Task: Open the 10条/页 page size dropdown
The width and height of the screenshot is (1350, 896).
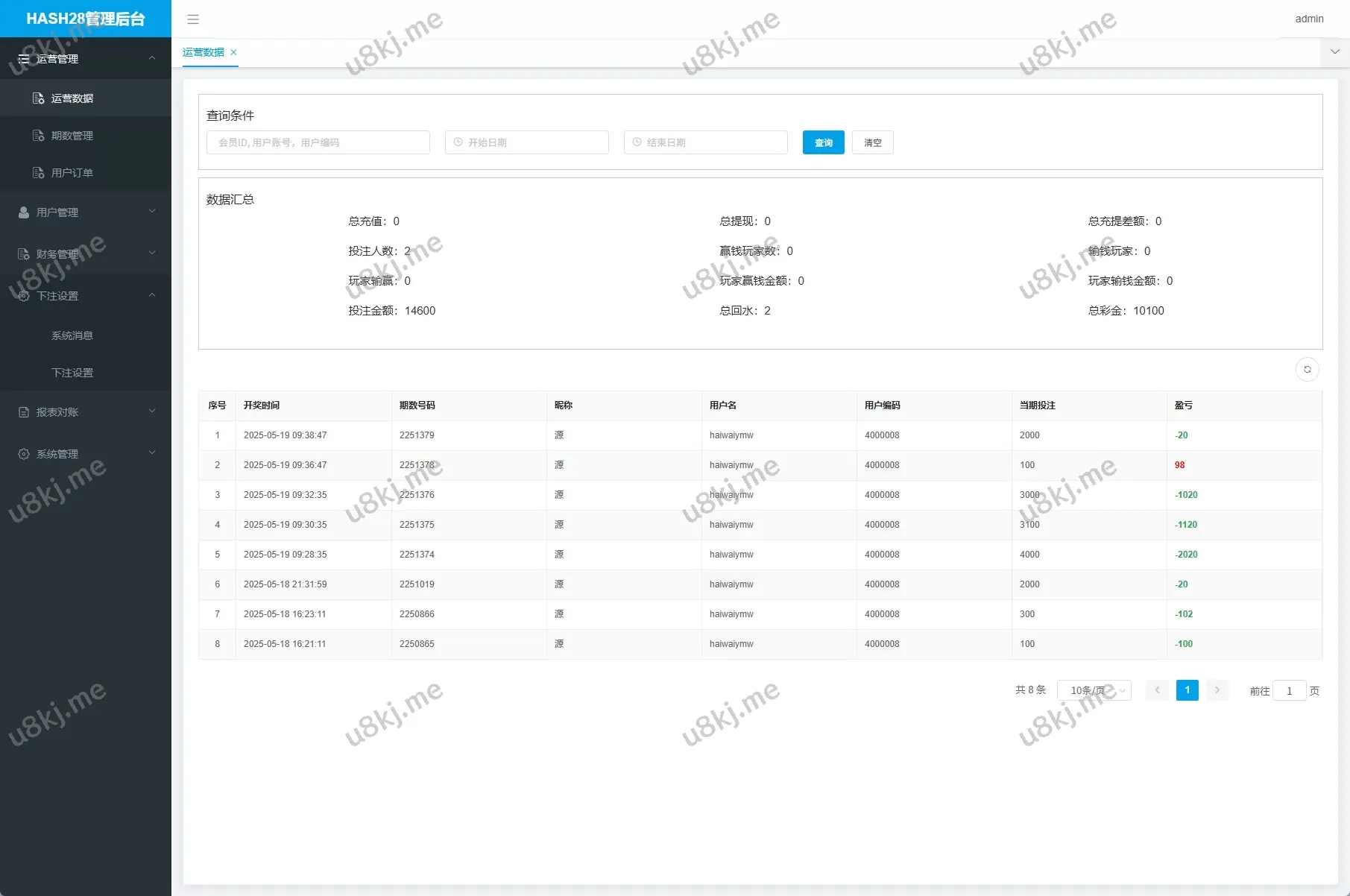Action: click(1094, 690)
